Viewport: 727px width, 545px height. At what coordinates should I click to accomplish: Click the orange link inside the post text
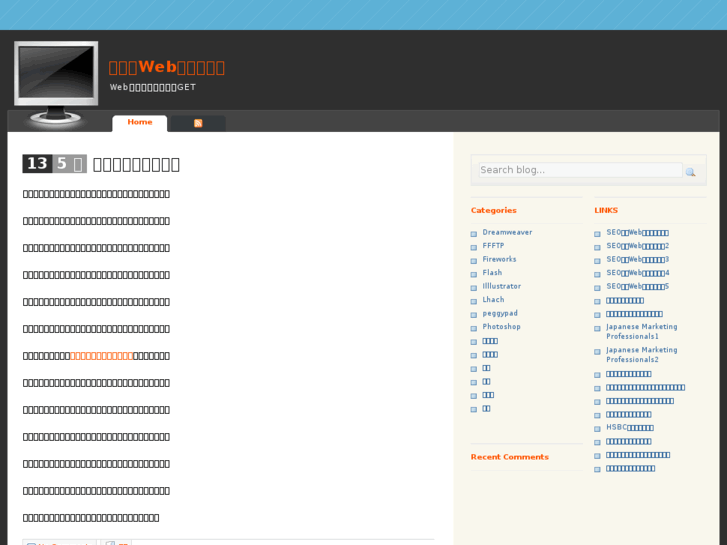click(101, 355)
